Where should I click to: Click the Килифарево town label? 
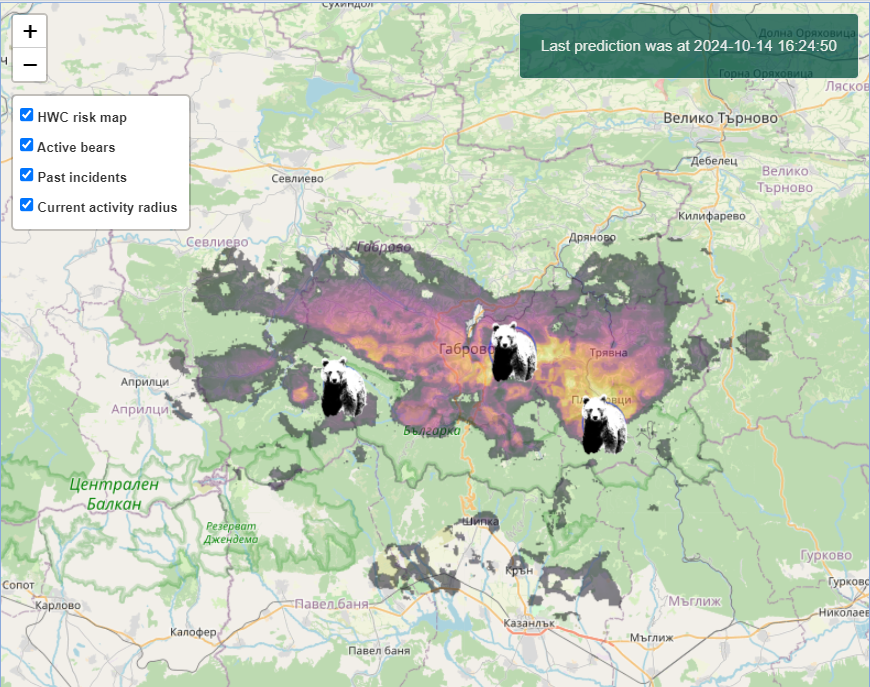(x=711, y=216)
